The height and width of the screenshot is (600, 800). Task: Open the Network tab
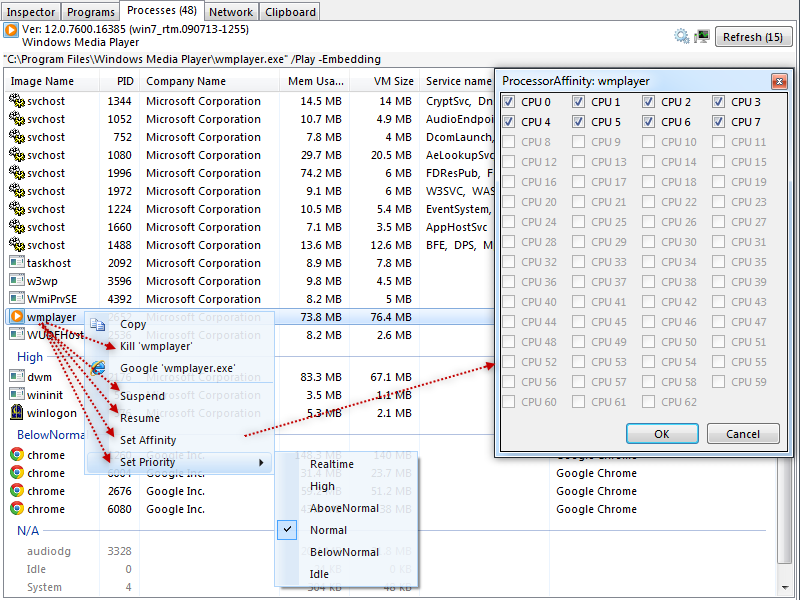pos(231,12)
